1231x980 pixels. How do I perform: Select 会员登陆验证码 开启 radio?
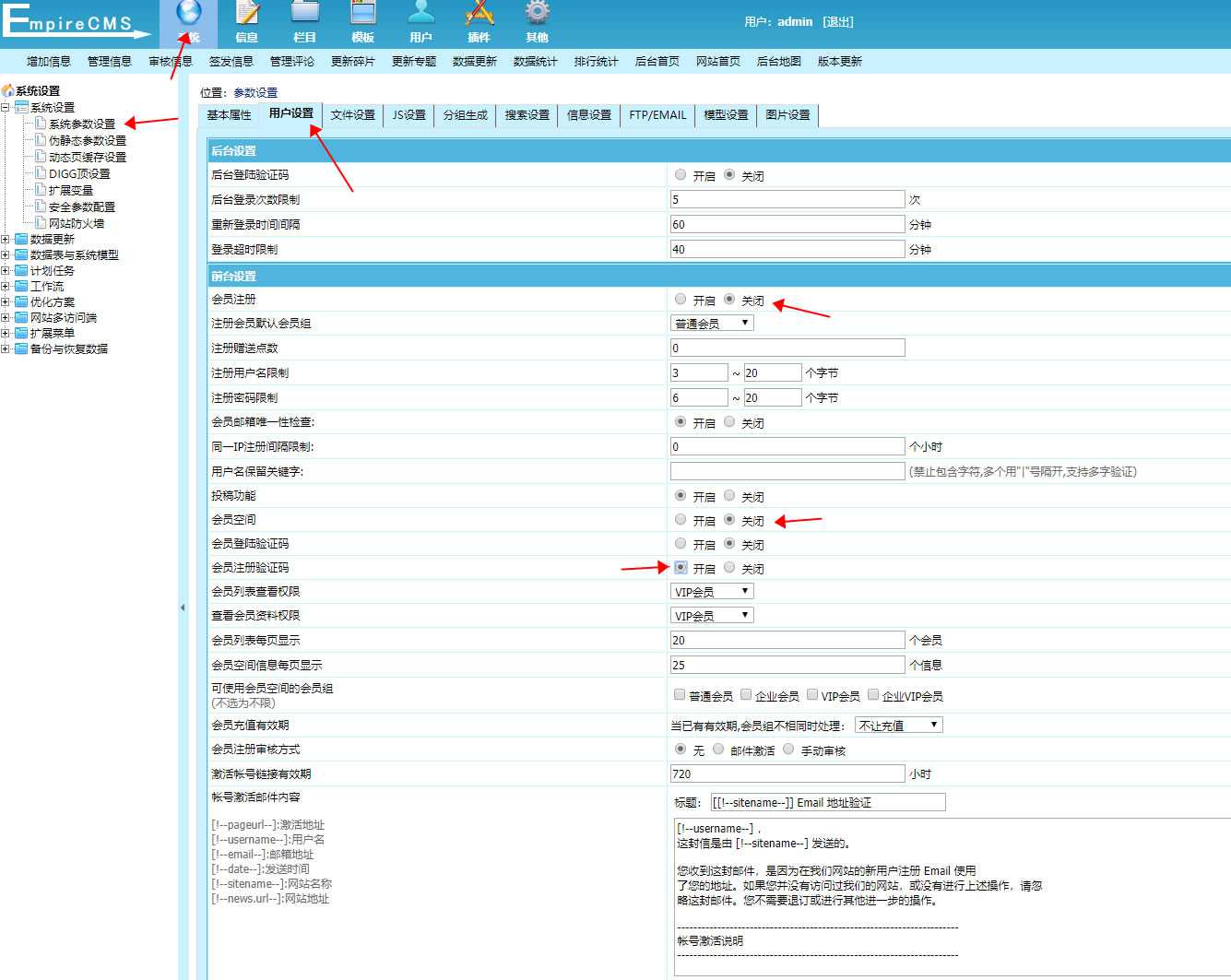point(681,543)
